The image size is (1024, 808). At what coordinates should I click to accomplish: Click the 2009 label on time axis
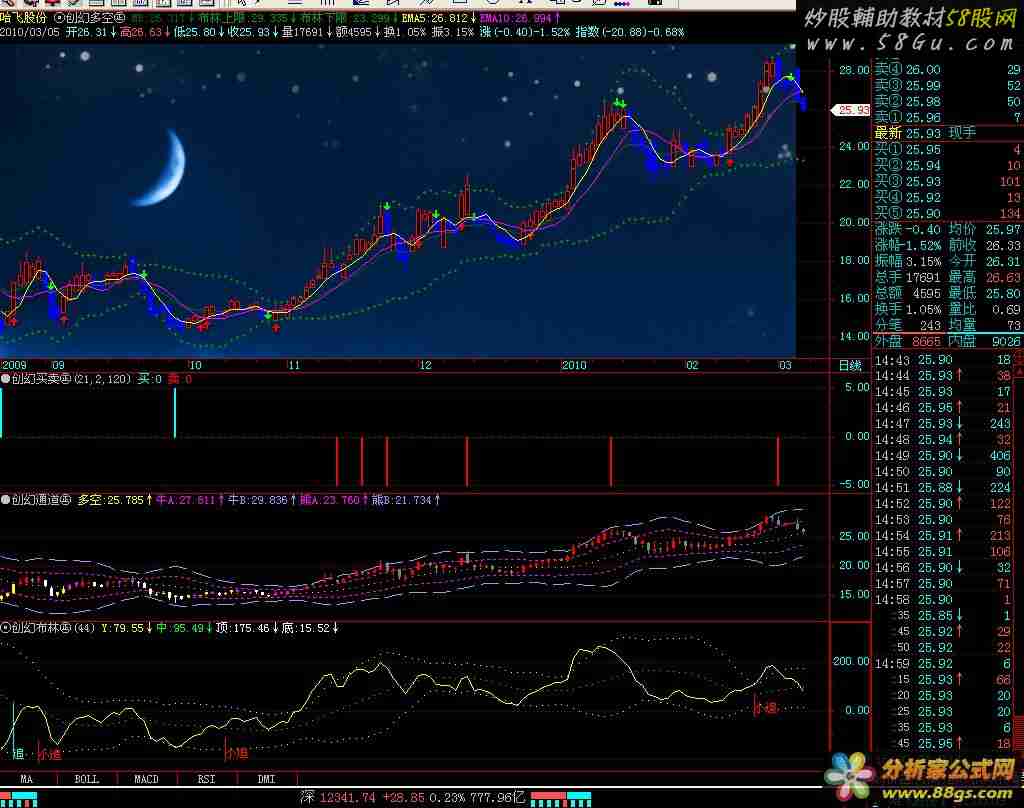[x=14, y=365]
